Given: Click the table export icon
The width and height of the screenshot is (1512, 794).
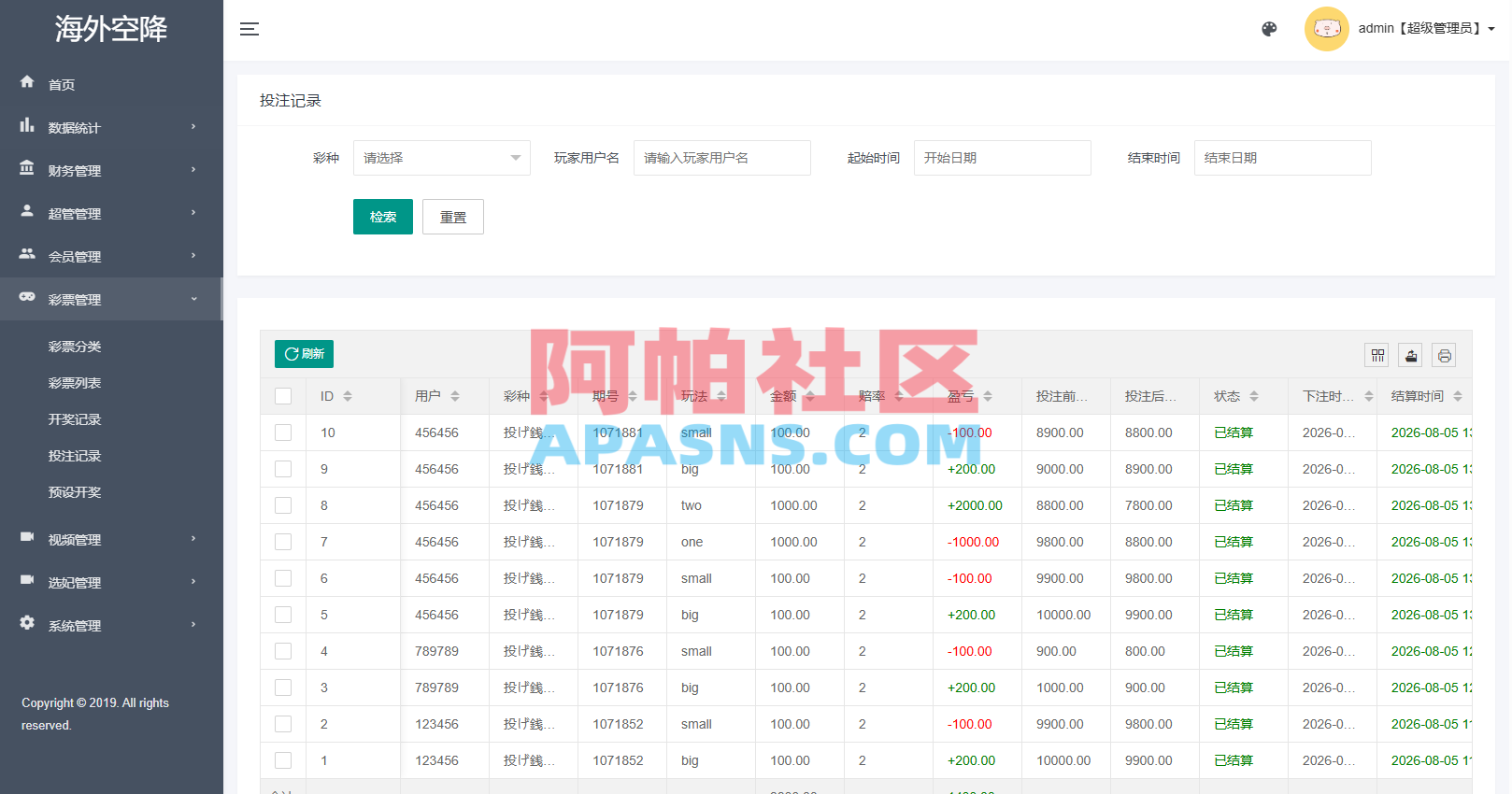Looking at the screenshot, I should point(1411,355).
